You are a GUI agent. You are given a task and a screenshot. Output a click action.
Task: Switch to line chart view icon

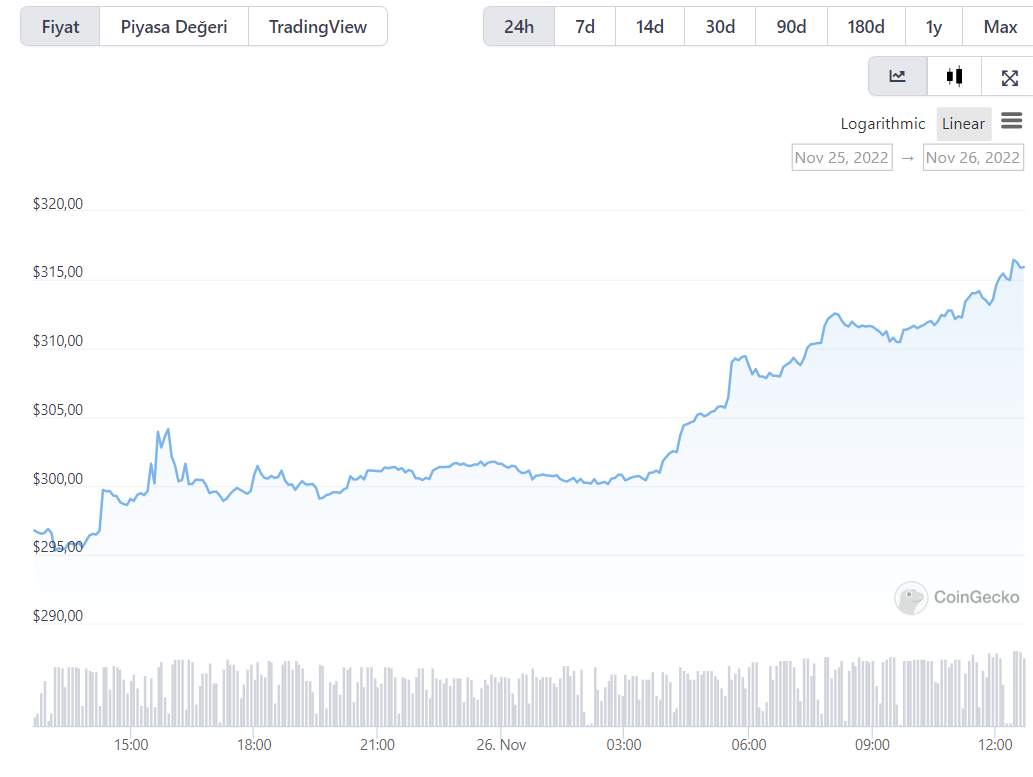tap(897, 76)
